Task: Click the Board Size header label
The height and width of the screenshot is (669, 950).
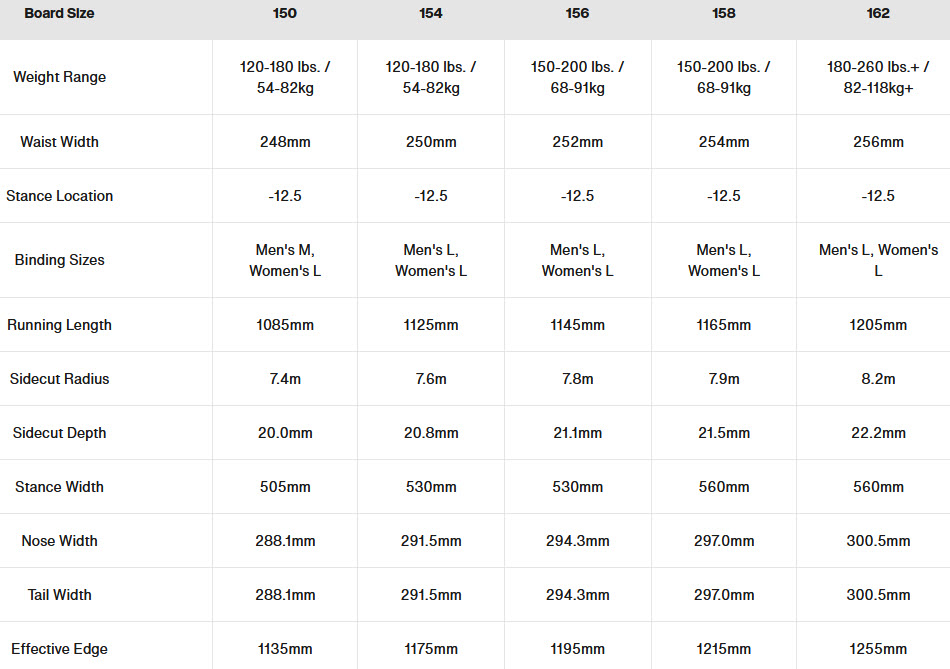Action: [x=59, y=14]
